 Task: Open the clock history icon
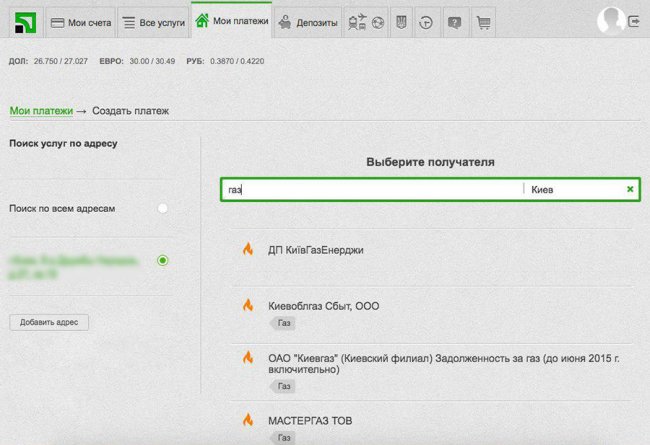(427, 22)
